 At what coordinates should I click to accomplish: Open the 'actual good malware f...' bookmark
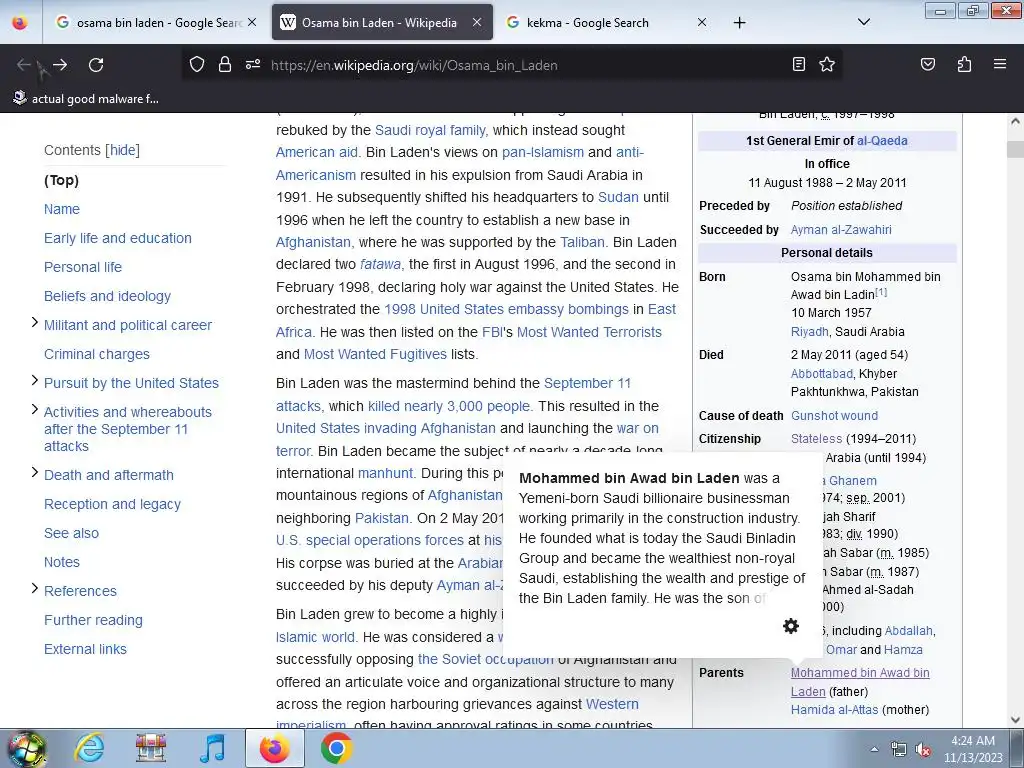(86, 99)
